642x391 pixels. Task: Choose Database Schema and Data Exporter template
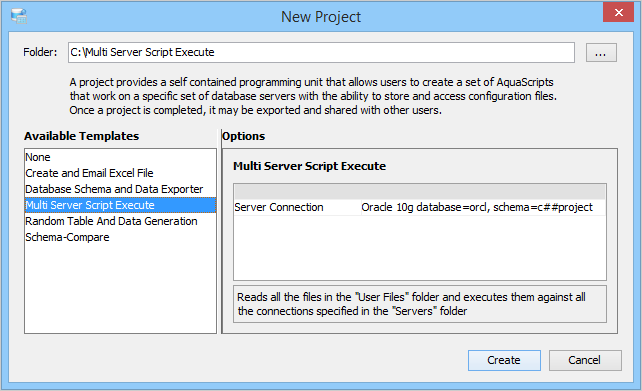tap(114, 189)
